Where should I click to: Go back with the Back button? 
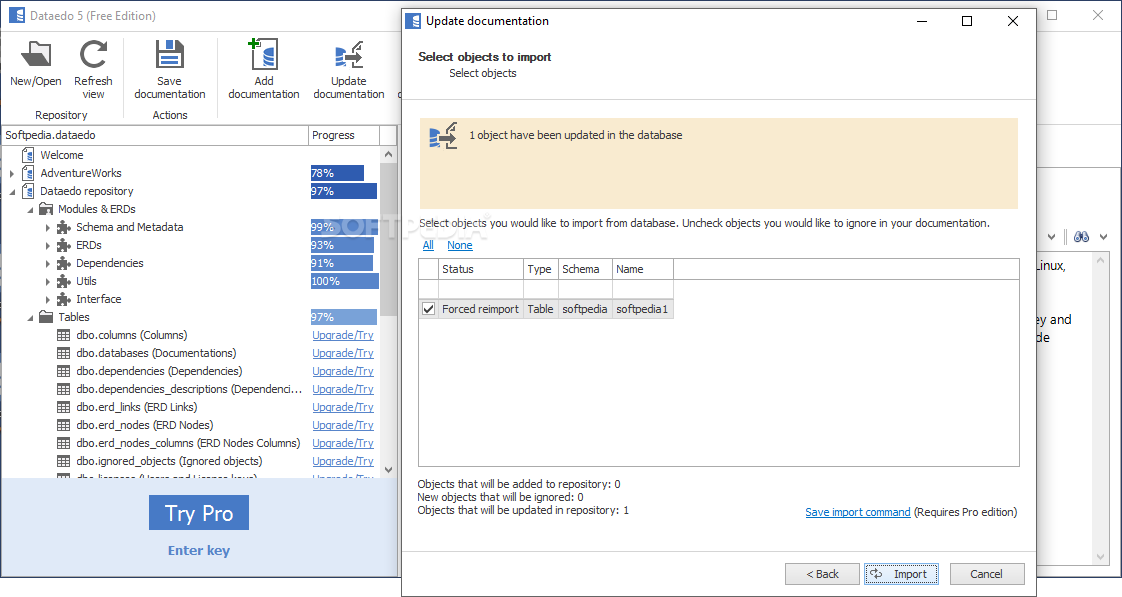[x=822, y=573]
